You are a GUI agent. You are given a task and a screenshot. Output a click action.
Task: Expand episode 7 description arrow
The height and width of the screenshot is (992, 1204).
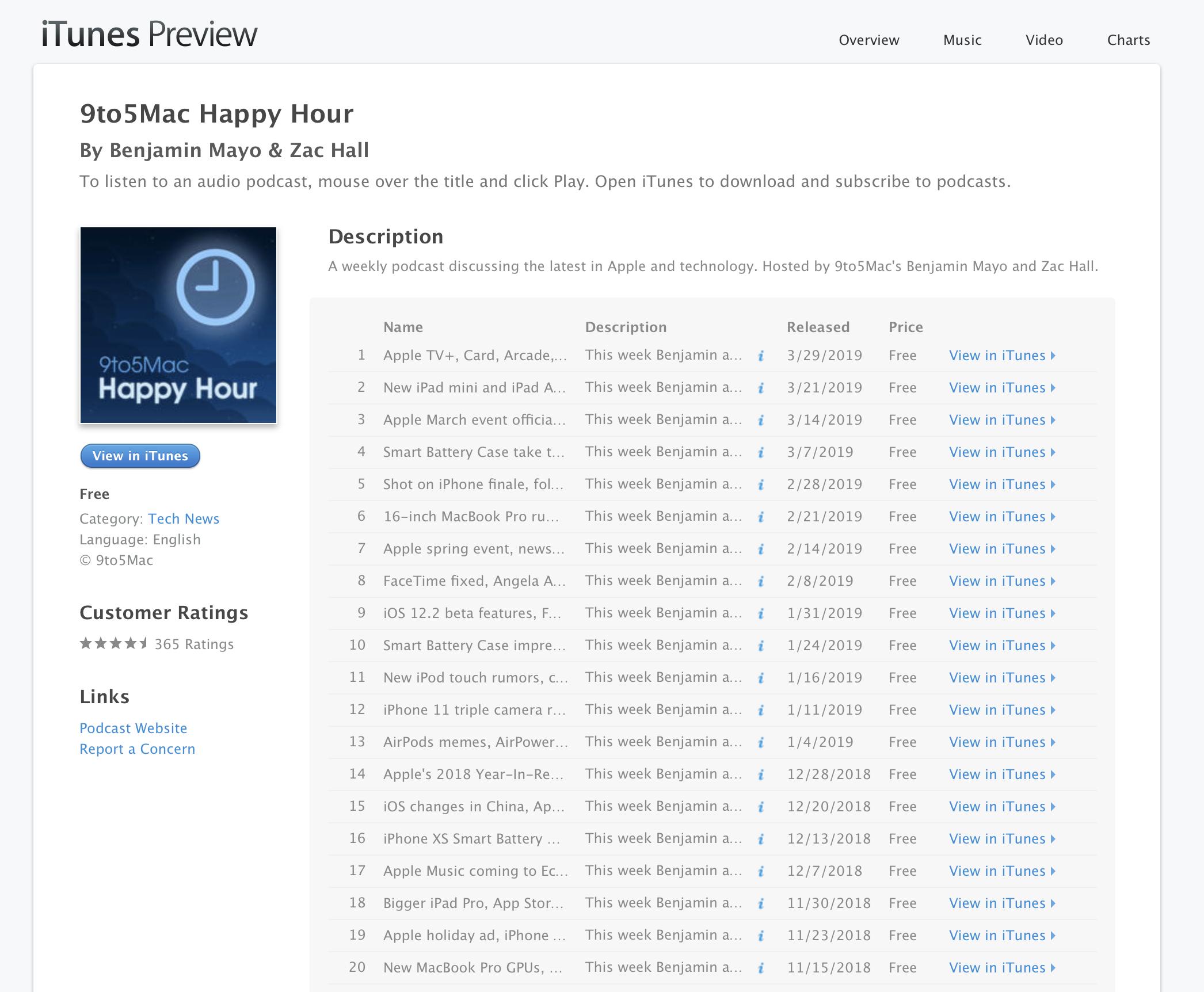(761, 549)
